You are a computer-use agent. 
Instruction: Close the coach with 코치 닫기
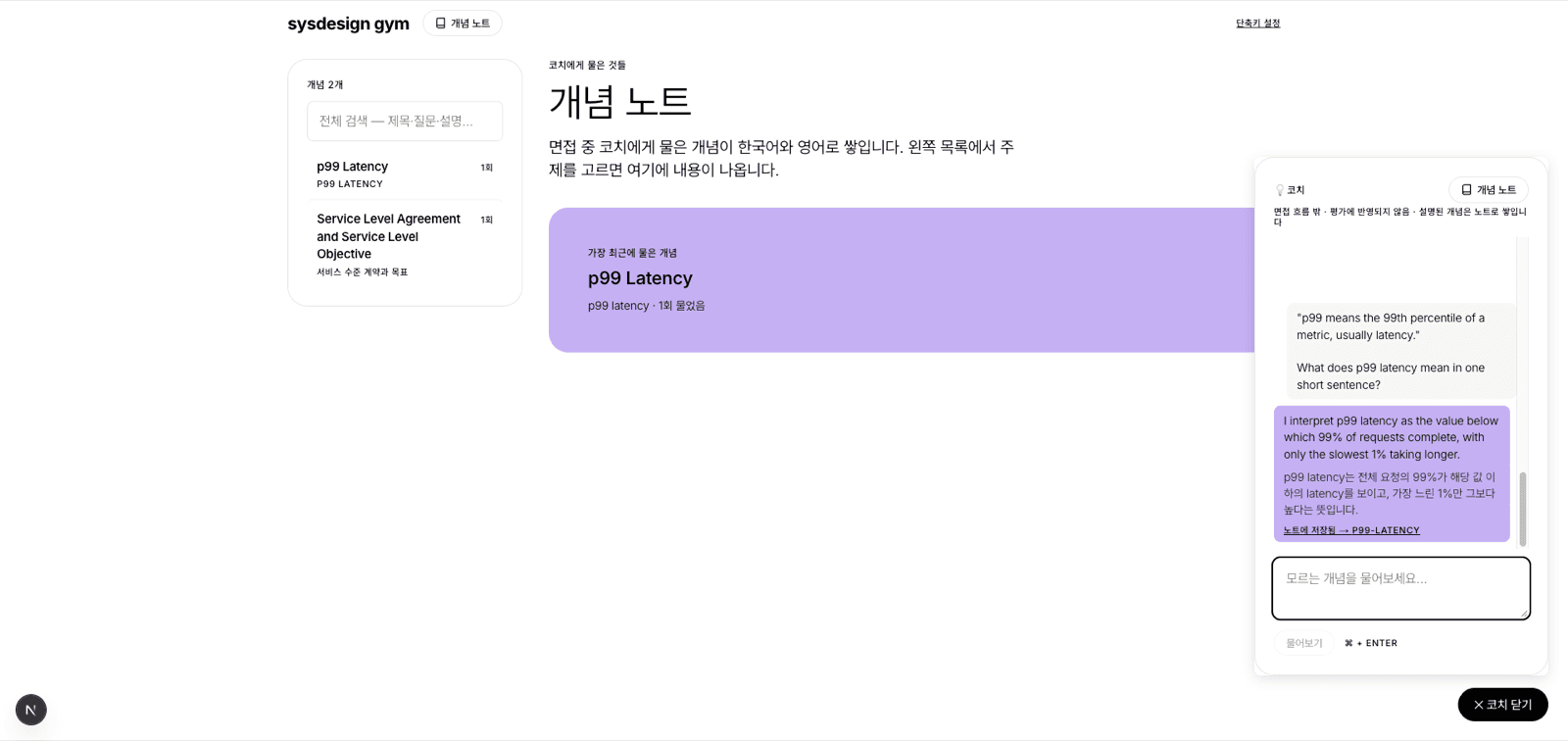click(1502, 705)
